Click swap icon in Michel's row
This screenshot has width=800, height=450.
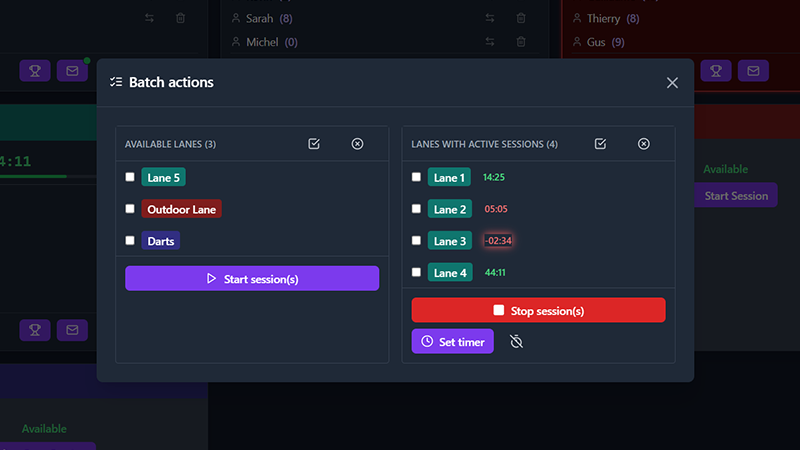[x=490, y=41]
